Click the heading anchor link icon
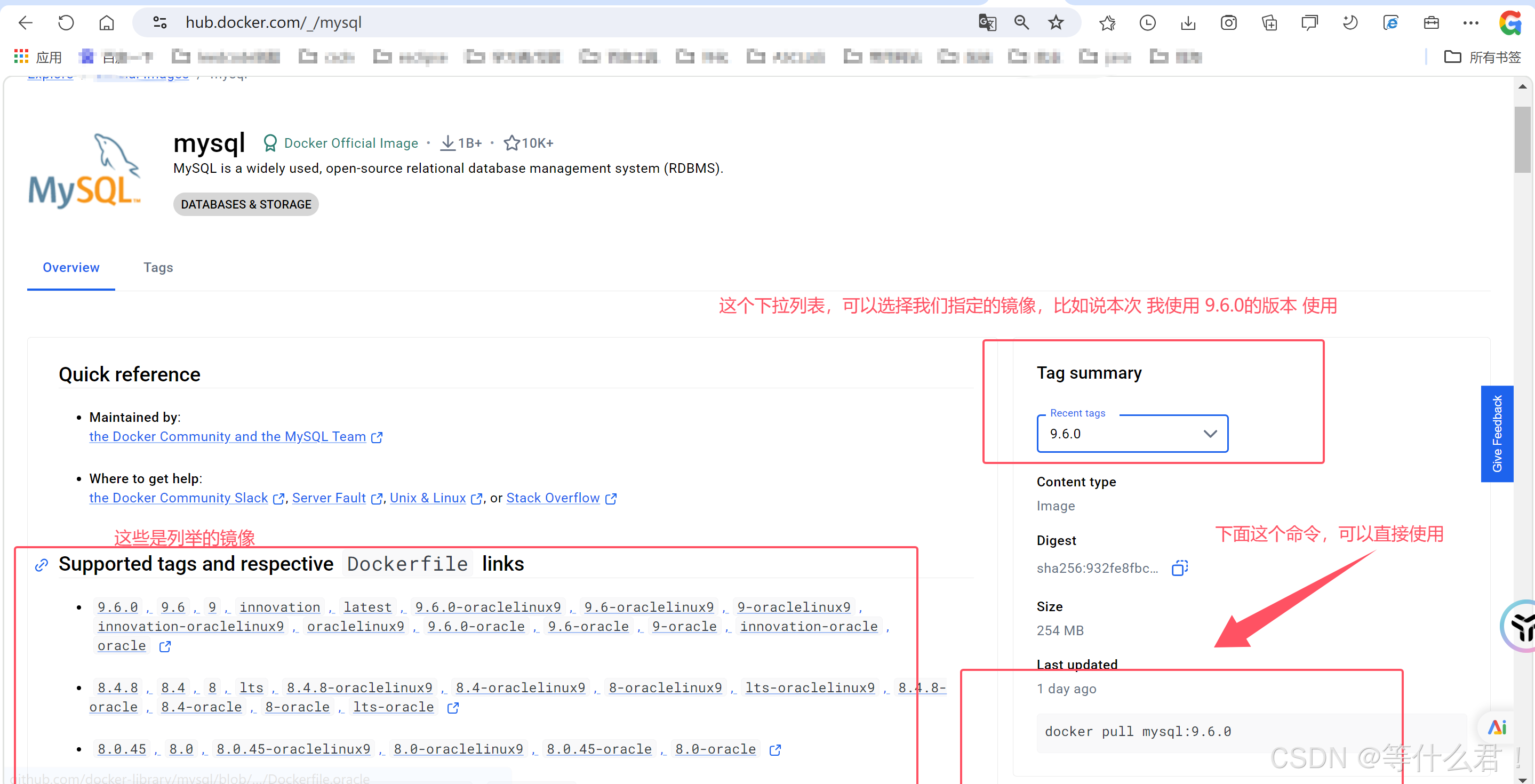Image resolution: width=1535 pixels, height=784 pixels. point(42,564)
